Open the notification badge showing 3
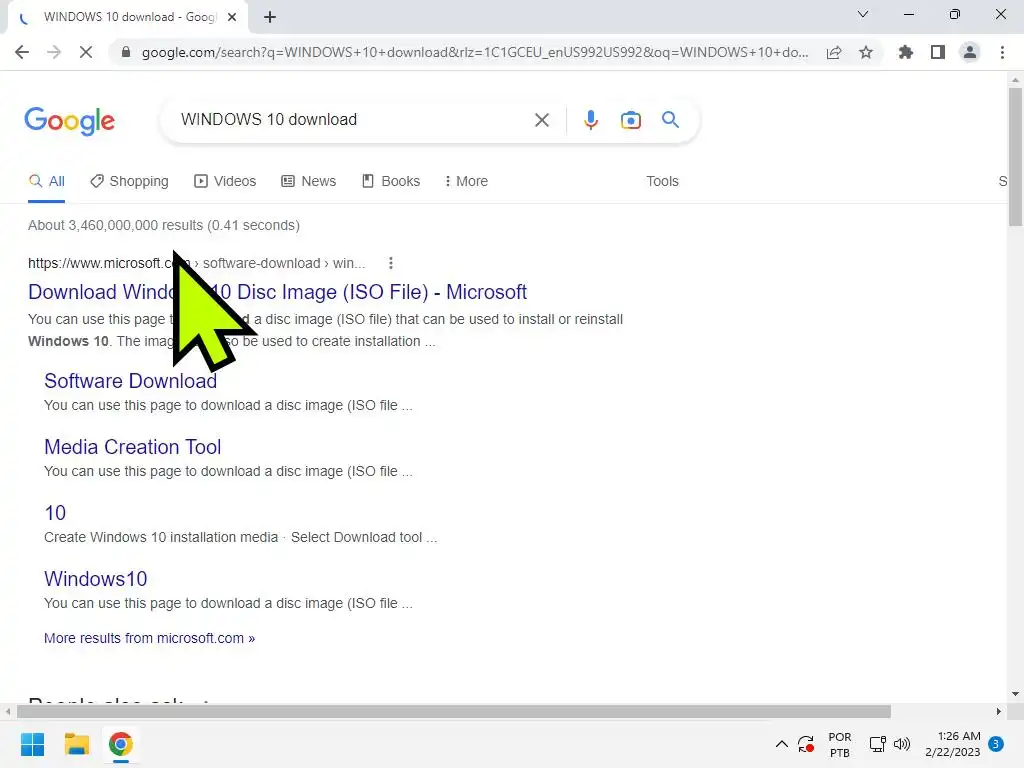Screen dimensions: 1024x768 pyautogui.click(x=996, y=744)
